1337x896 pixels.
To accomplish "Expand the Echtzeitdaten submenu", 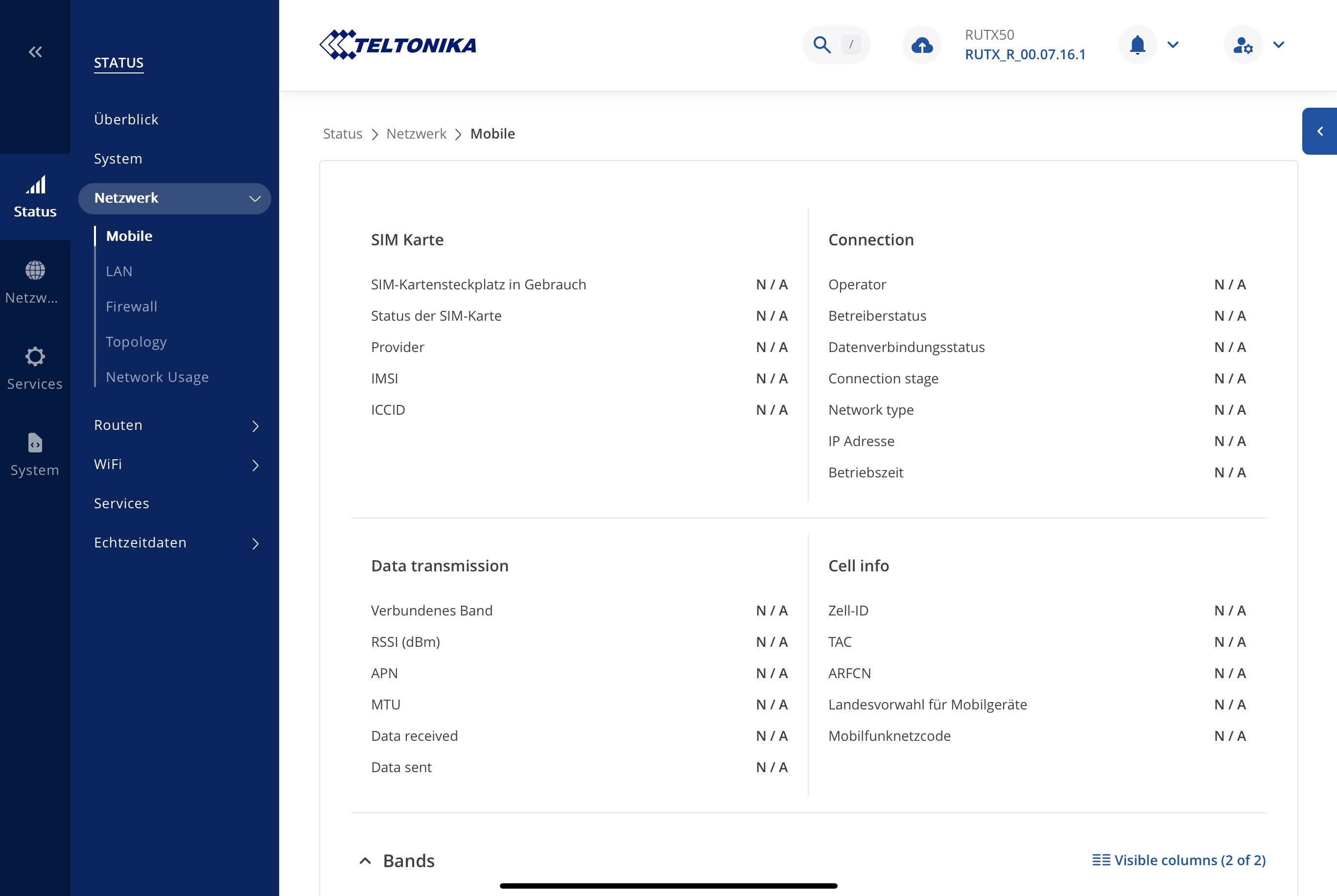I will [255, 543].
